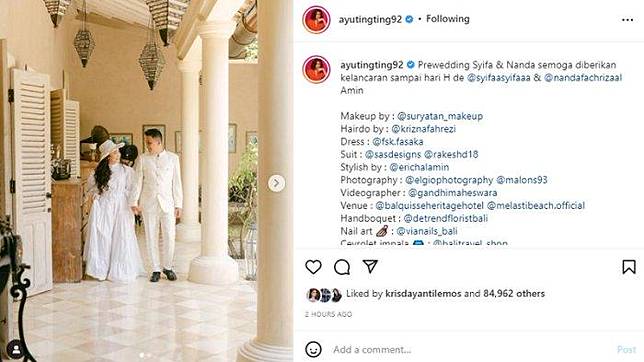Image resolution: width=644 pixels, height=362 pixels.
Task: Open the three-dot more options menu
Action: point(627,20)
